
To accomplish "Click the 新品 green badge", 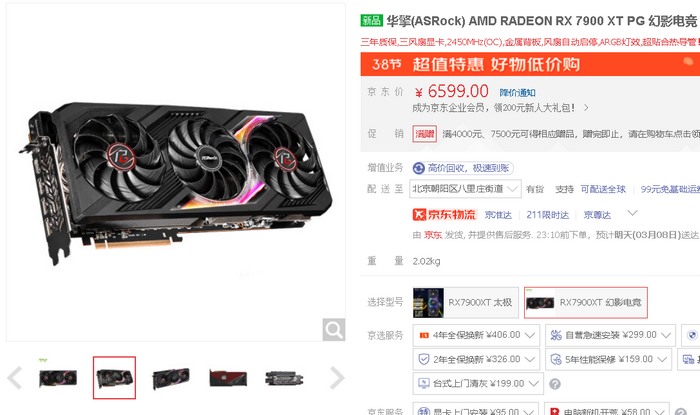I will (371, 21).
